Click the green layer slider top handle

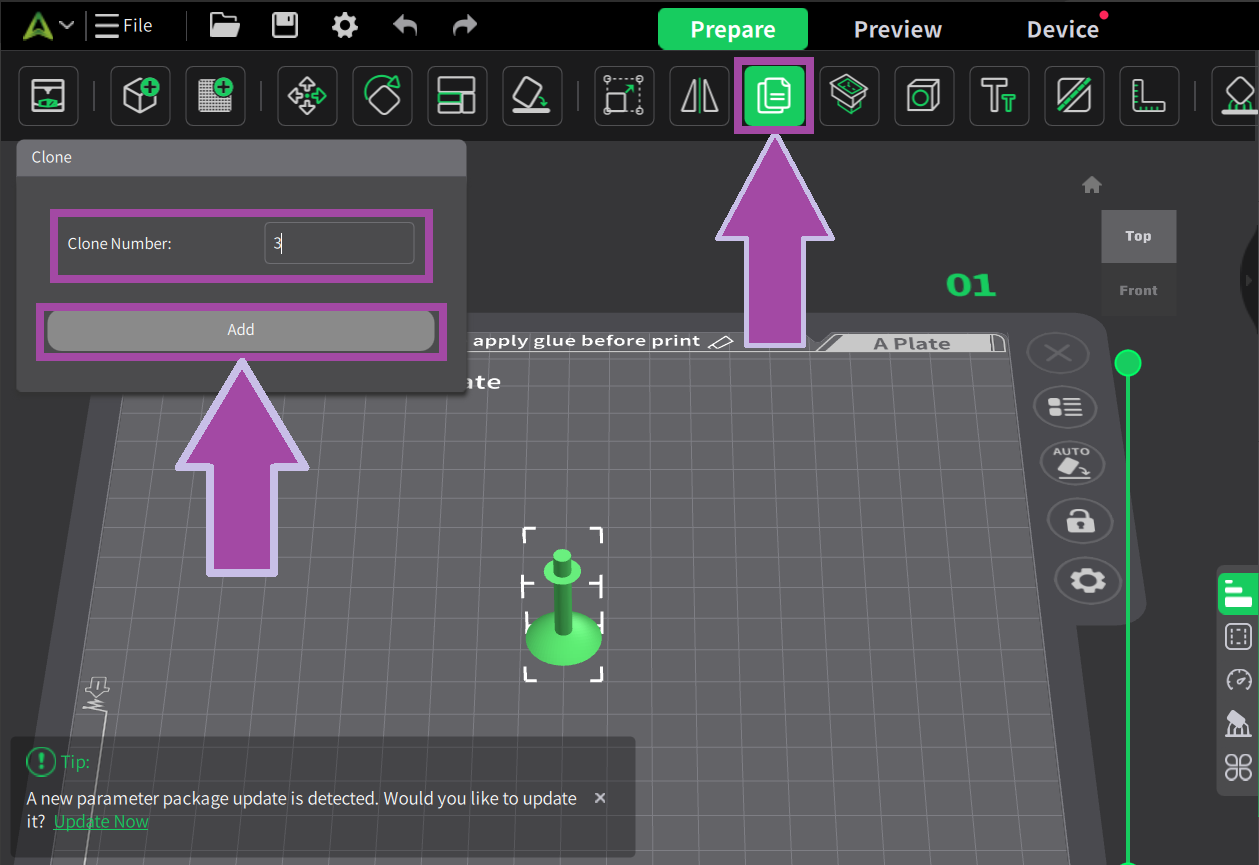click(x=1127, y=362)
